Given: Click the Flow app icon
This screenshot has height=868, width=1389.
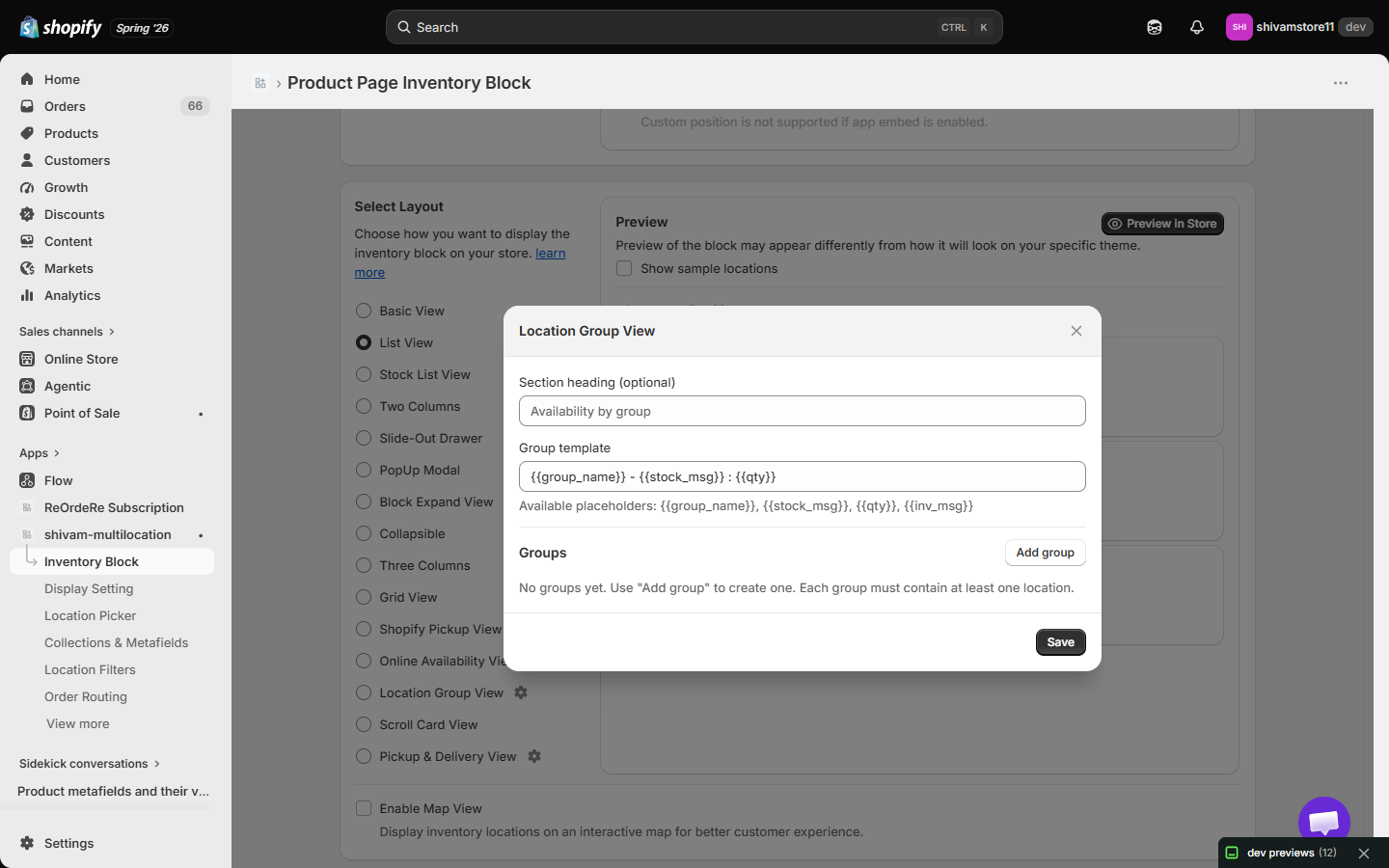Looking at the screenshot, I should tap(27, 480).
